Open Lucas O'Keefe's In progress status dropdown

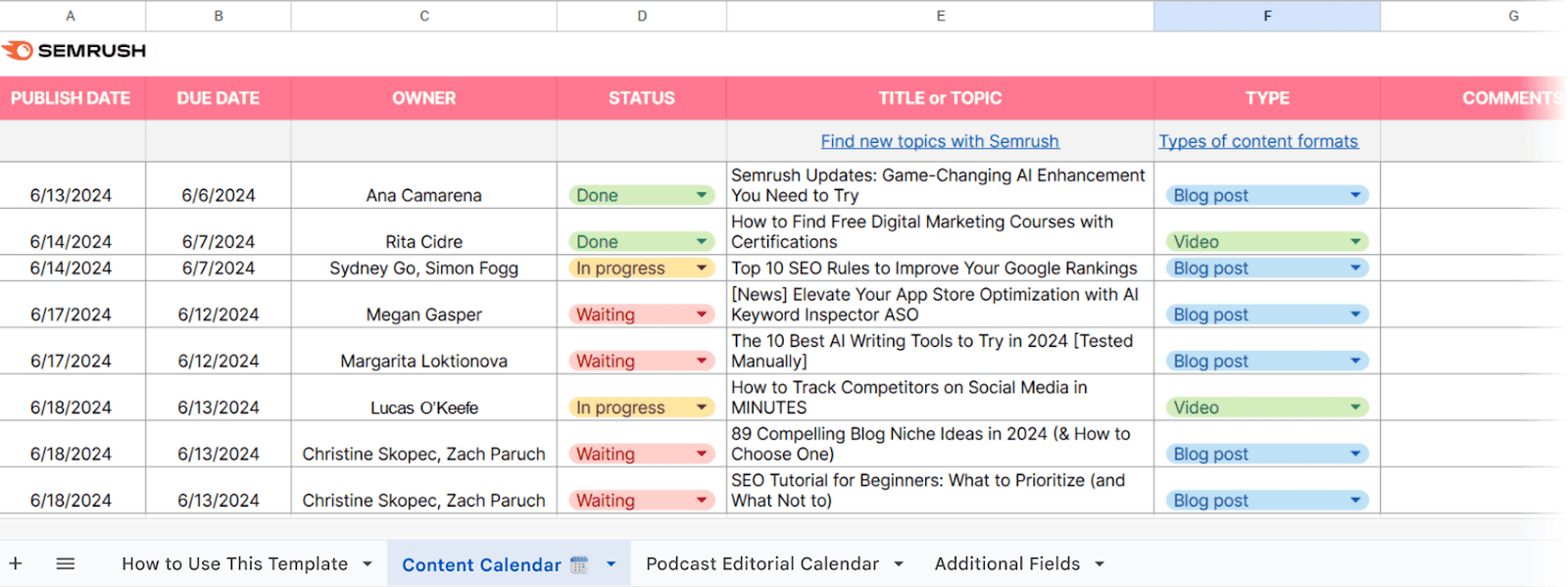702,408
